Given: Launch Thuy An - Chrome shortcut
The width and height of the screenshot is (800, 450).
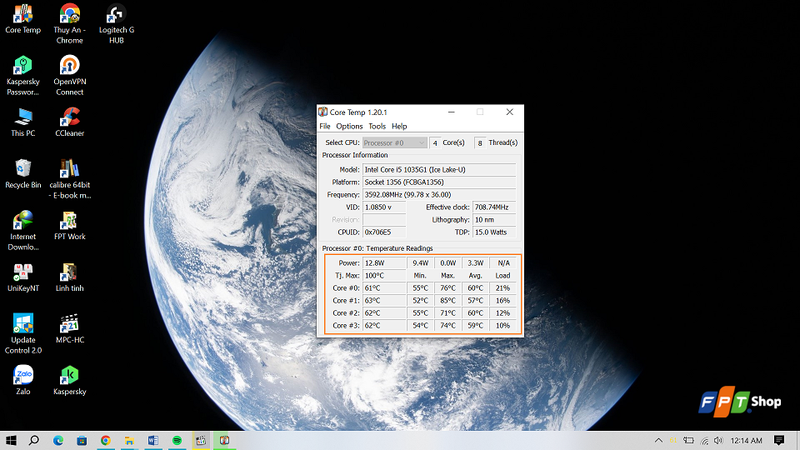Looking at the screenshot, I should [x=69, y=24].
